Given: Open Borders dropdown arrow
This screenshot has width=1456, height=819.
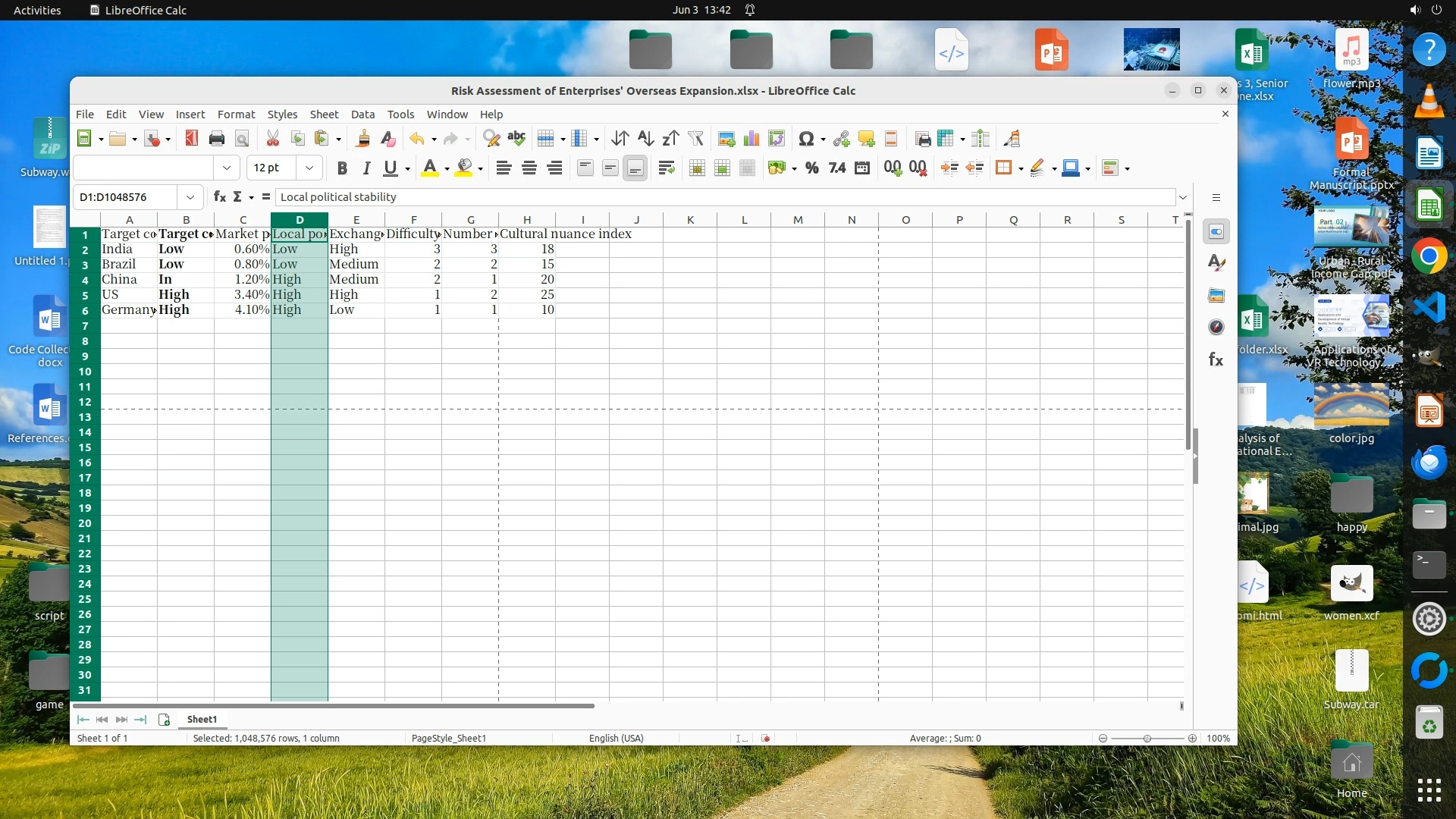Looking at the screenshot, I should (1021, 168).
